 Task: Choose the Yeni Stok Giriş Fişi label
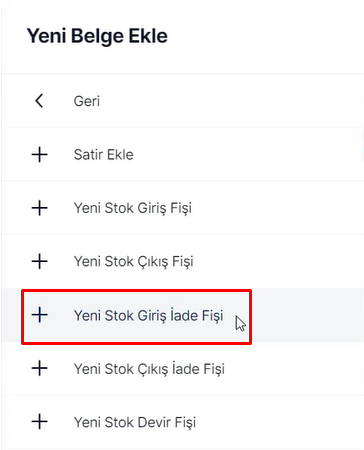(133, 208)
